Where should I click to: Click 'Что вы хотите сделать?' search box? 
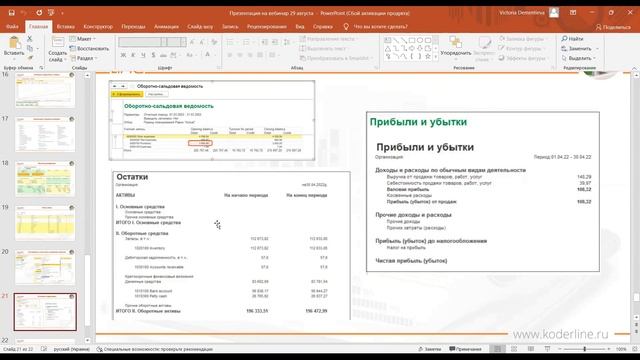tap(380, 27)
